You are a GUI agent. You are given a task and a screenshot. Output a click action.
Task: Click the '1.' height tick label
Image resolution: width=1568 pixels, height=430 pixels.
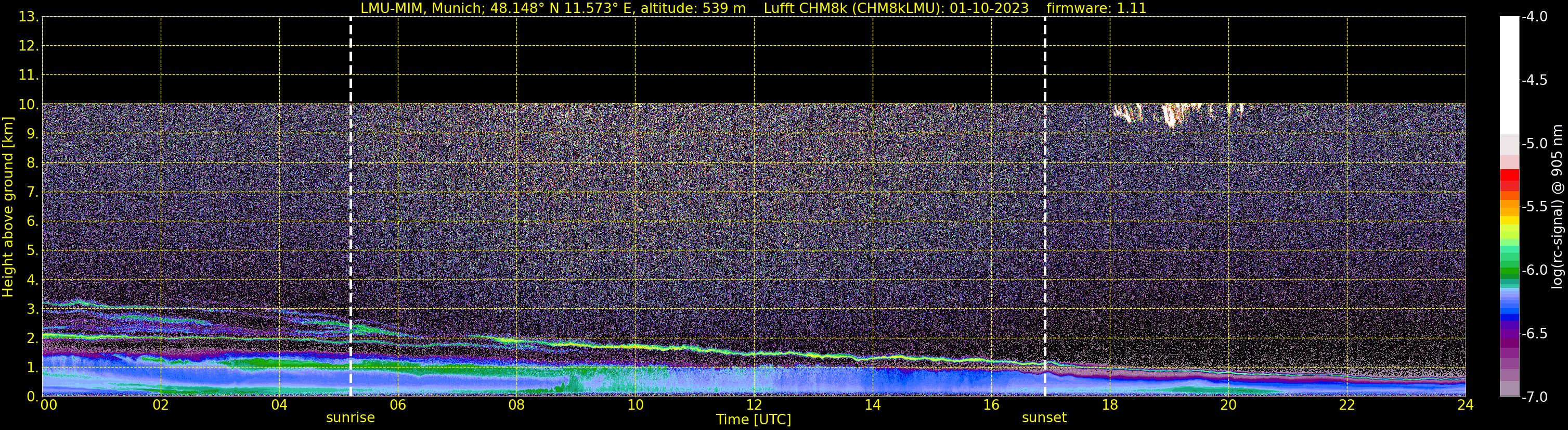tap(32, 367)
